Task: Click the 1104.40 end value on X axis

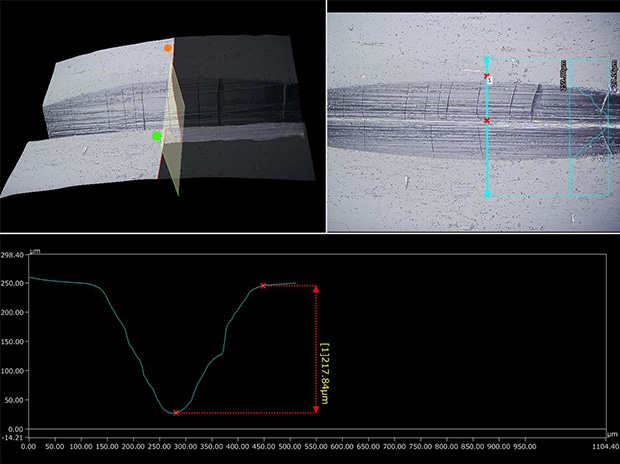Action: [x=603, y=446]
